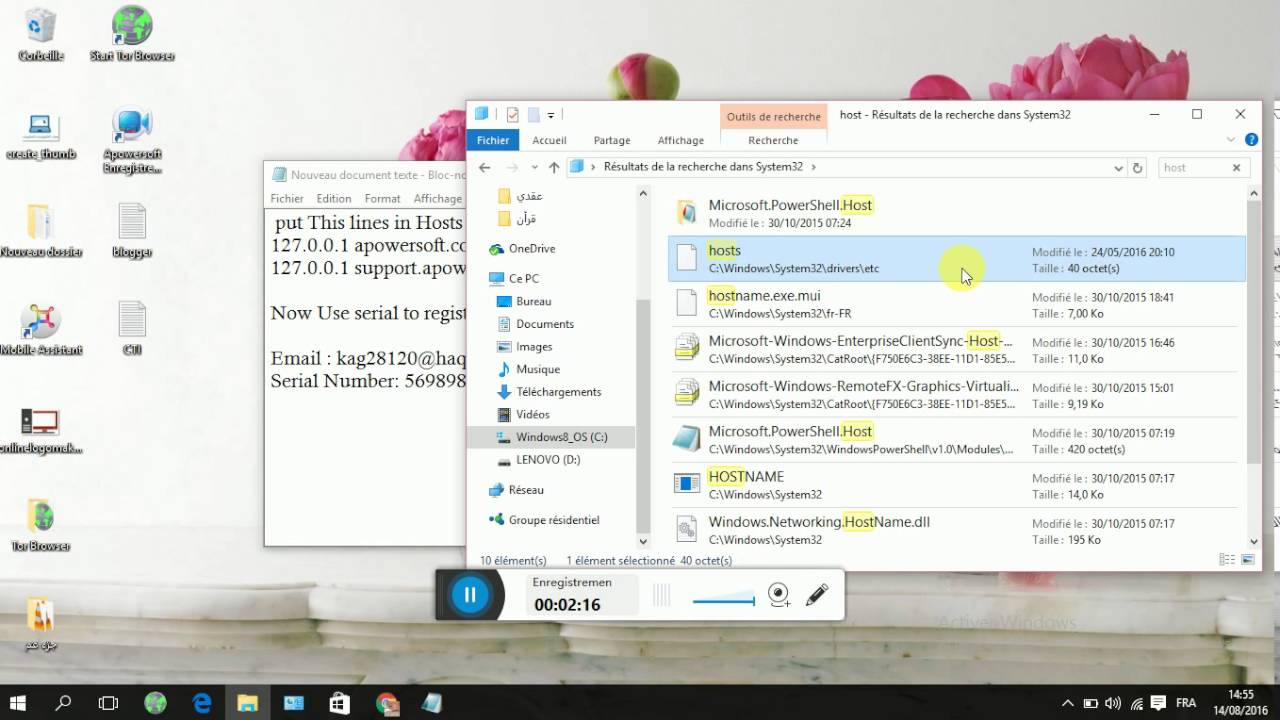
Task: Click the Outils de recherche contextual tab header
Action: (773, 116)
